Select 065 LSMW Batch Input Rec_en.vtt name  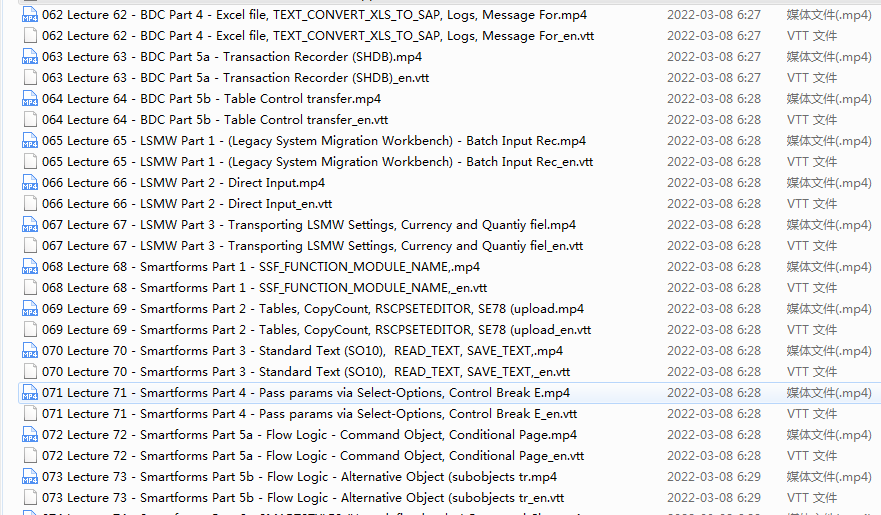click(317, 162)
